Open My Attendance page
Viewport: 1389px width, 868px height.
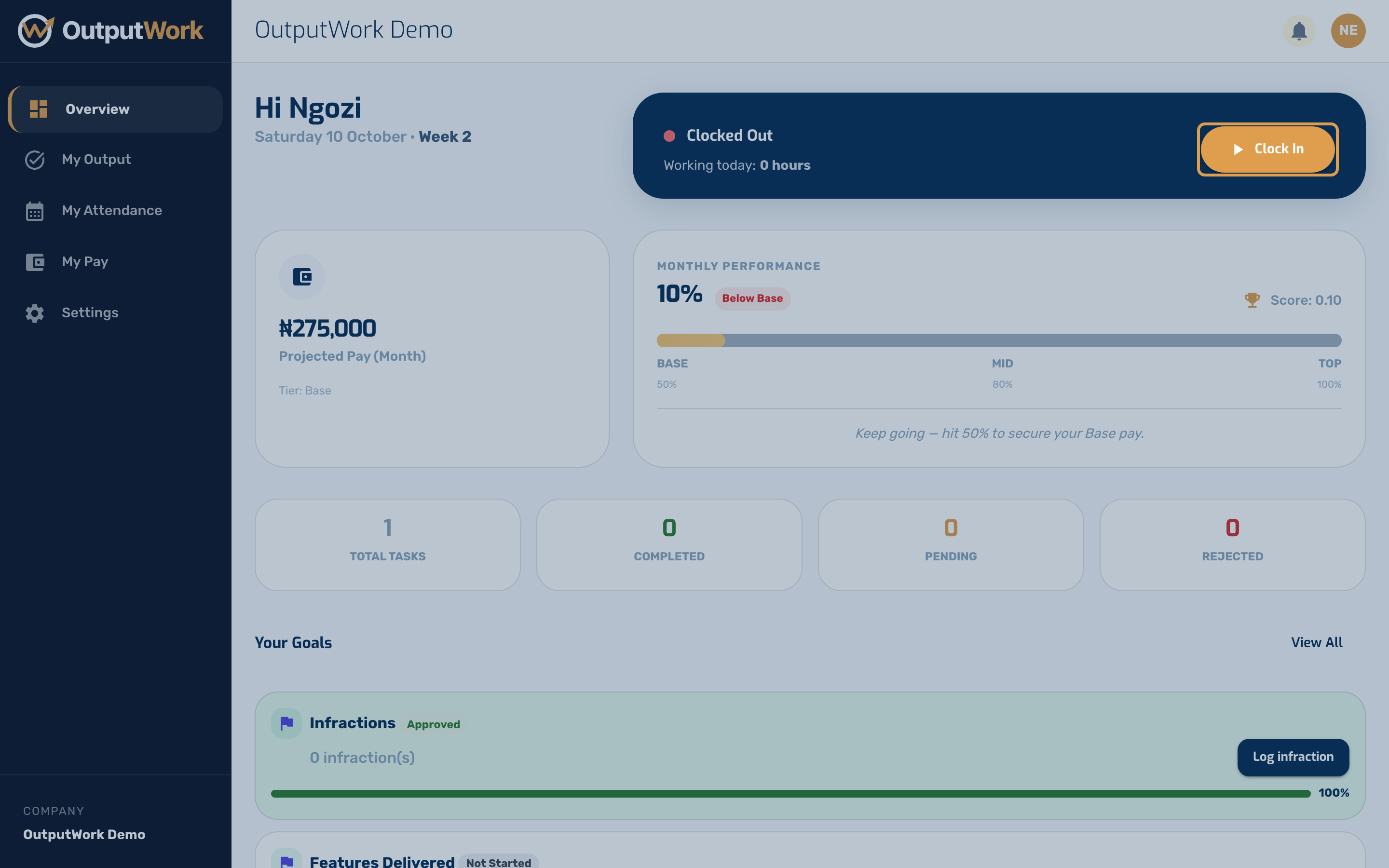click(x=115, y=211)
